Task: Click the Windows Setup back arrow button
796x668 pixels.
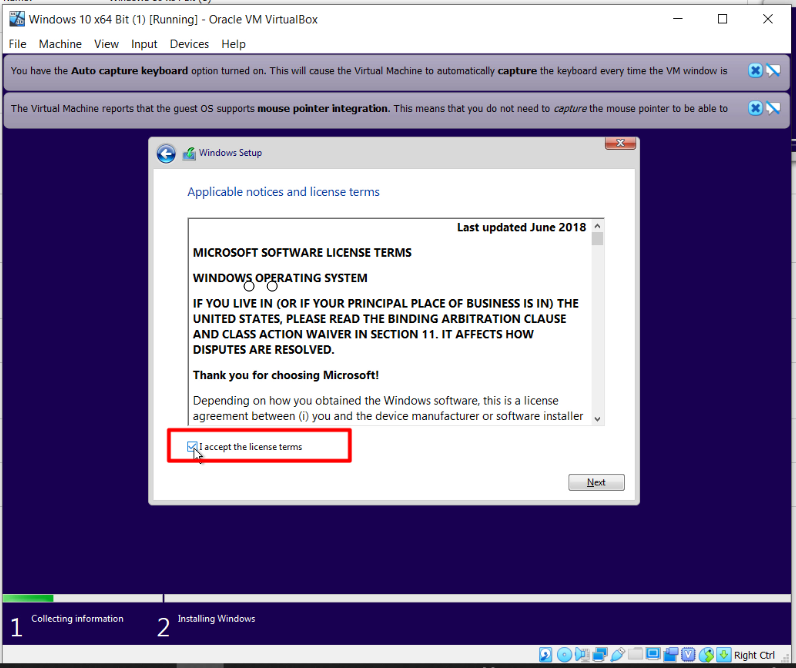Action: 166,153
